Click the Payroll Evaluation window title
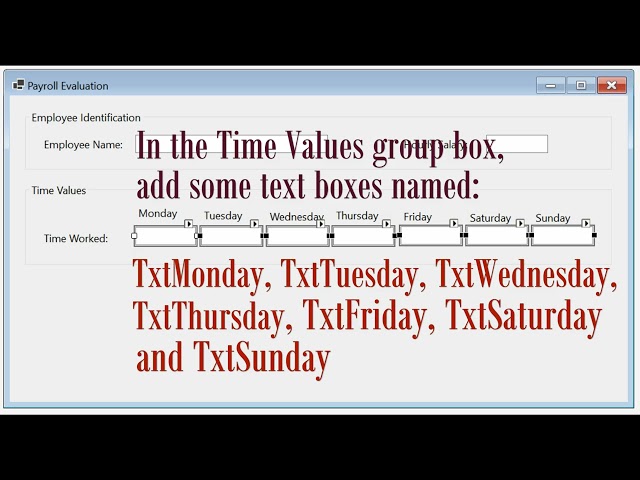Screen dimensions: 640x480 click(68, 86)
